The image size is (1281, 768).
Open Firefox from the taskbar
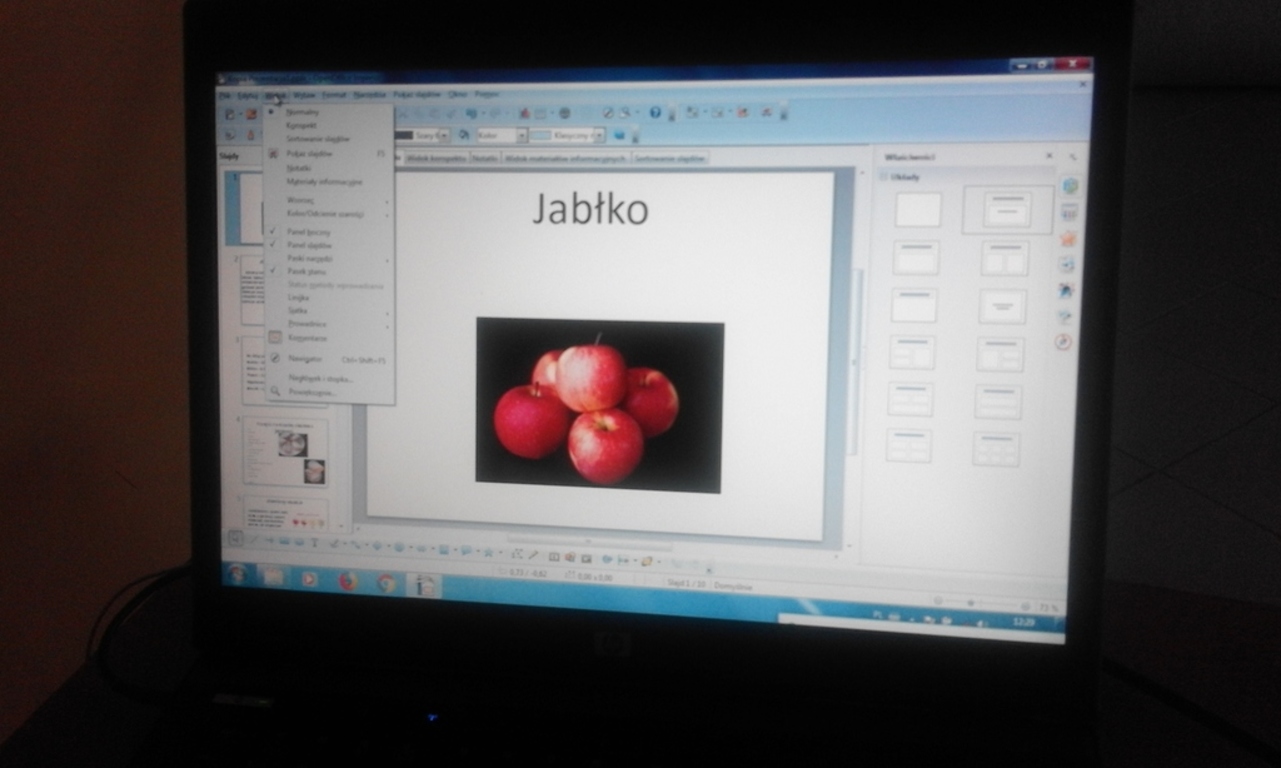pos(348,580)
